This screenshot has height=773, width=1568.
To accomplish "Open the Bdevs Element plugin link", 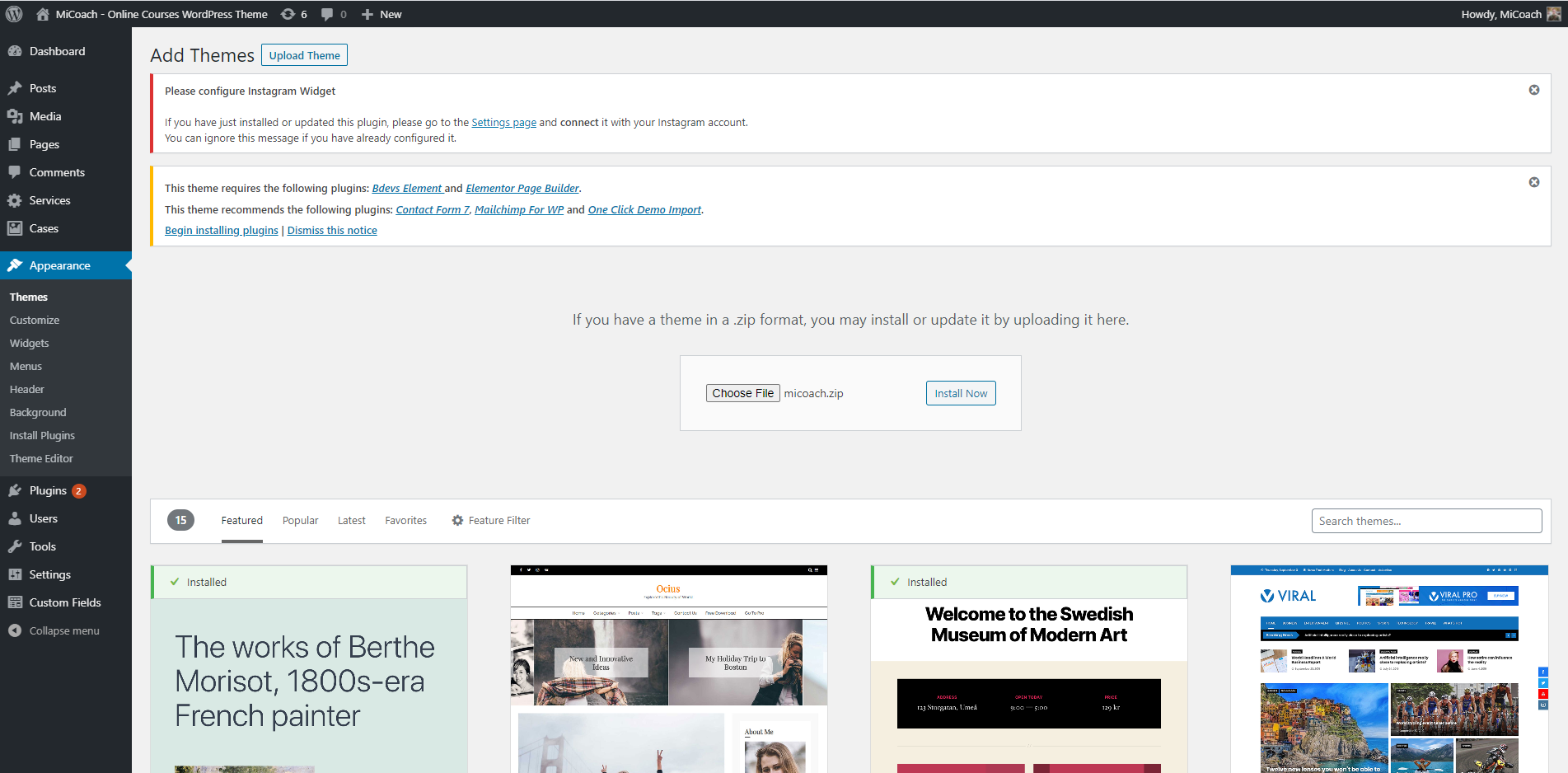I will tap(407, 188).
